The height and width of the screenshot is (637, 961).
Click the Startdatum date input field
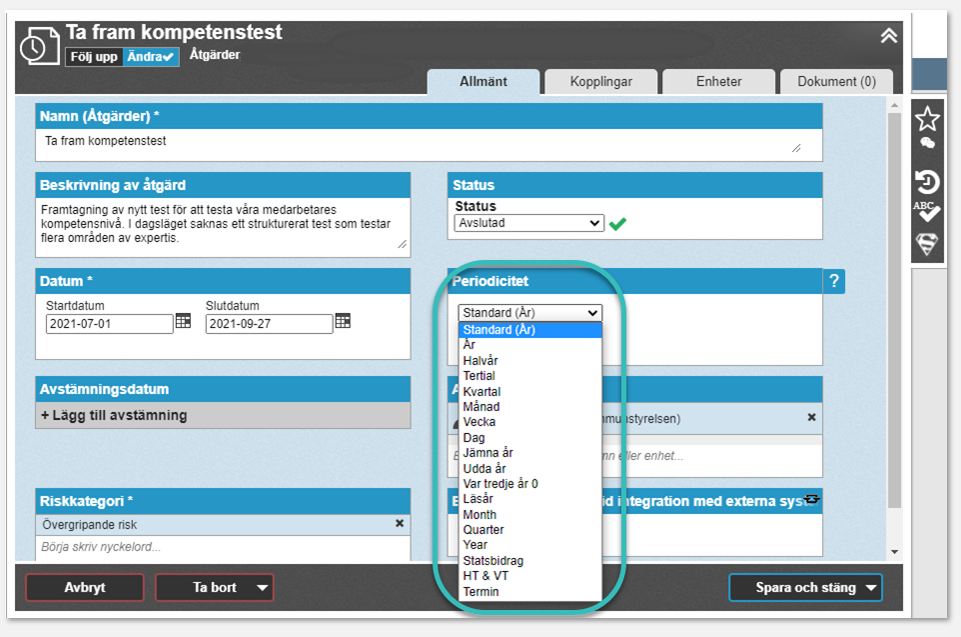[109, 324]
